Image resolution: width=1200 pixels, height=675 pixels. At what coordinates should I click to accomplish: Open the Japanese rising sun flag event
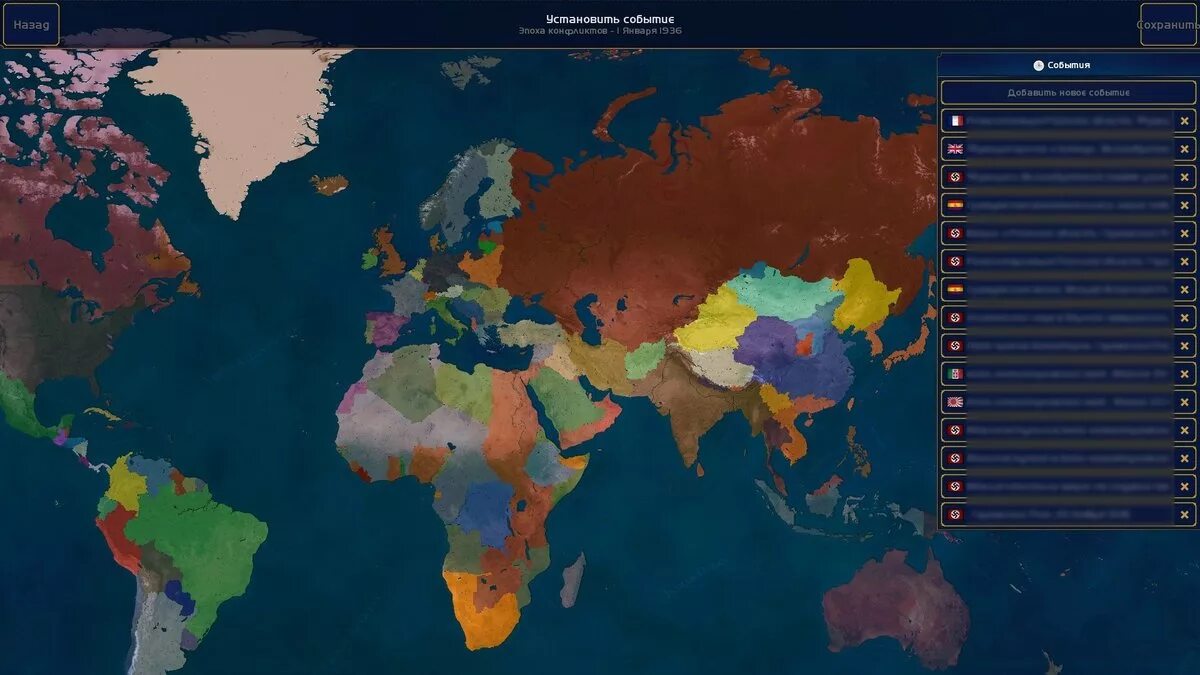(1057, 402)
